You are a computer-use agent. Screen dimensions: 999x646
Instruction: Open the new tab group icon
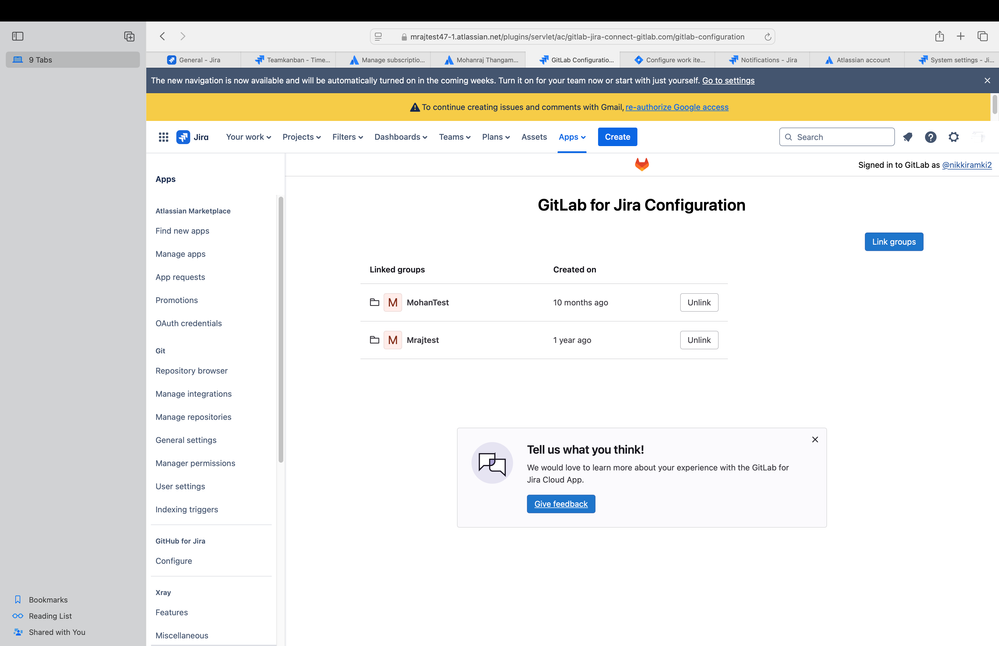tap(129, 36)
